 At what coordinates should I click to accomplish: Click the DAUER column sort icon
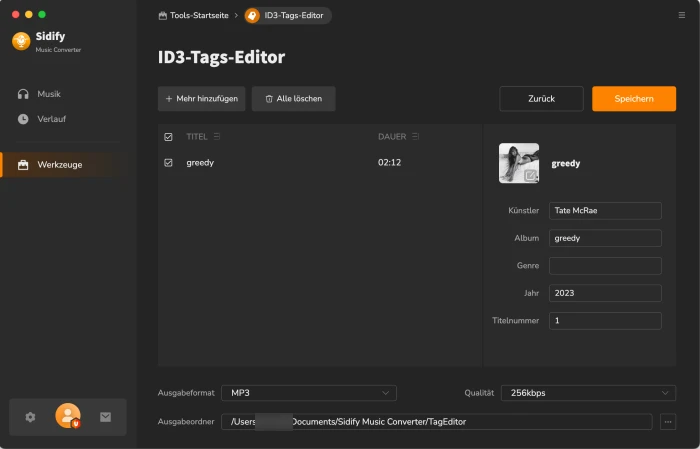click(x=415, y=136)
